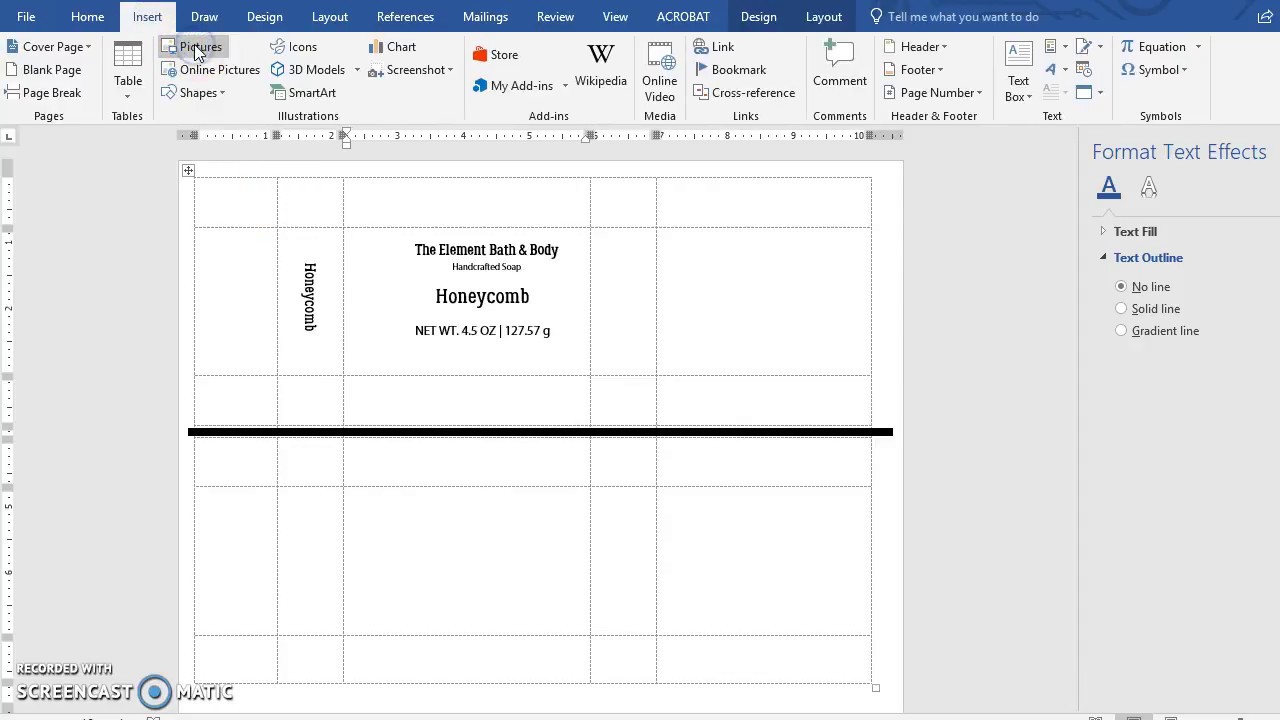
Task: Go to the Review tab
Action: tap(555, 17)
